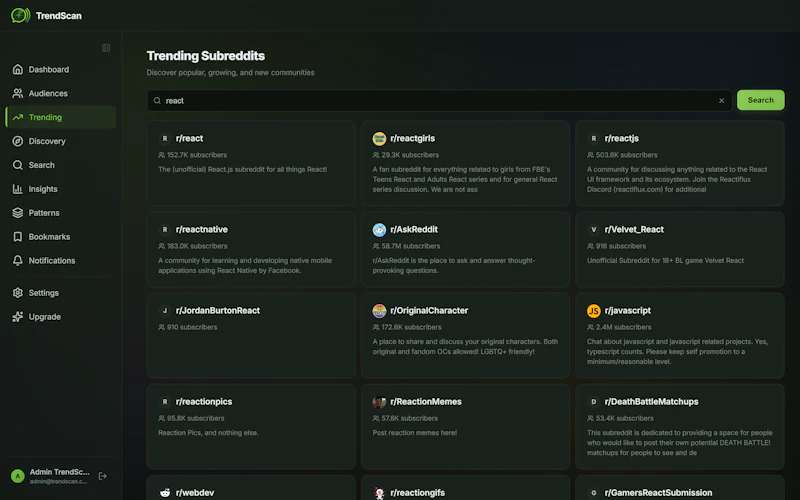
Task: Click the magnifier icon in search field
Action: pos(157,101)
